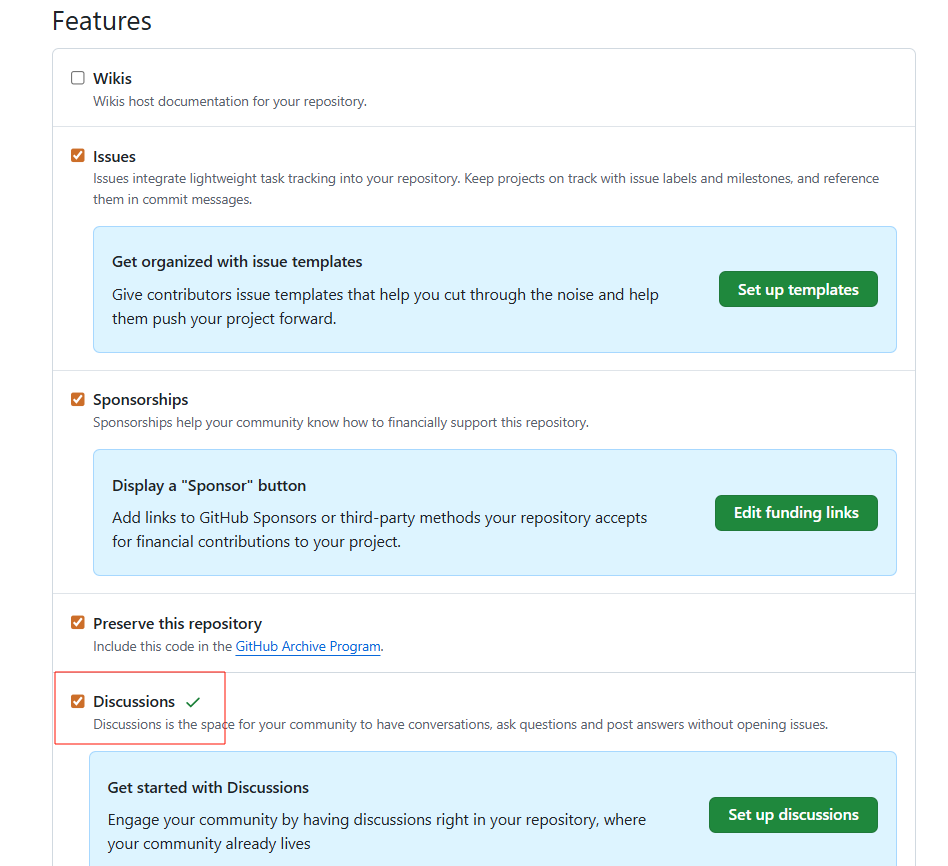Click the Preserve this repository label

(177, 623)
